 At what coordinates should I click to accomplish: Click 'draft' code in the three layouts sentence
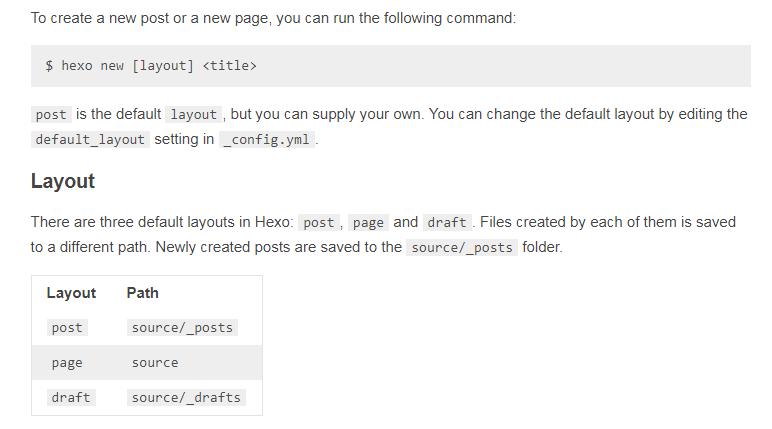(x=447, y=223)
